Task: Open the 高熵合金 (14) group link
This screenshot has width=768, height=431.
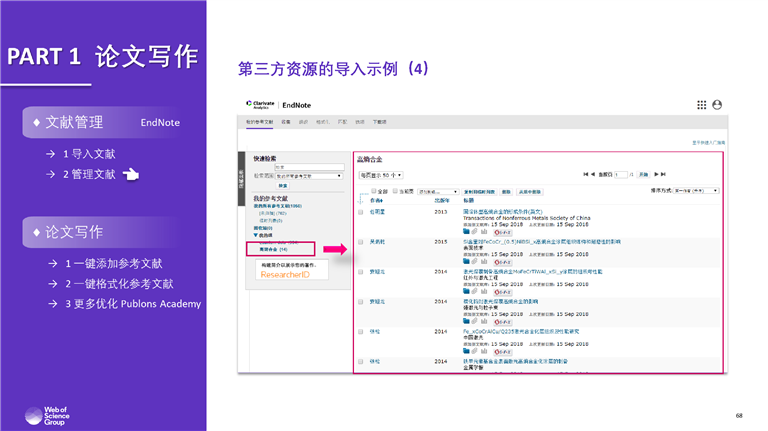Action: pos(273,249)
